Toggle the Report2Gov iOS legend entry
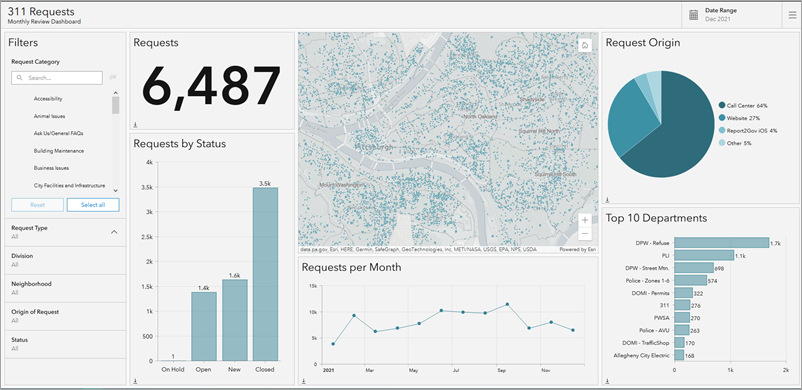The width and height of the screenshot is (802, 390). coord(748,131)
